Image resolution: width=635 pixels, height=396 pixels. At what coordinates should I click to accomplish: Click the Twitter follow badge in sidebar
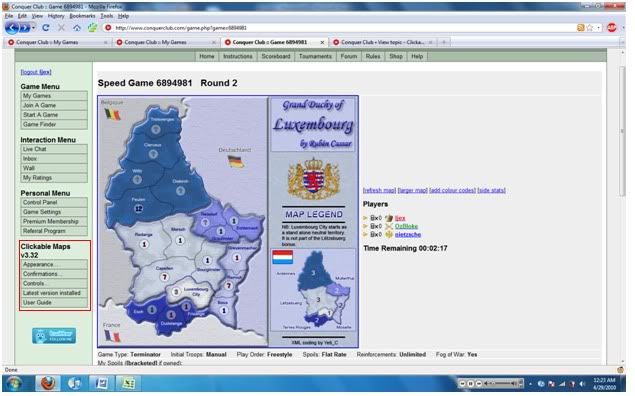54,336
